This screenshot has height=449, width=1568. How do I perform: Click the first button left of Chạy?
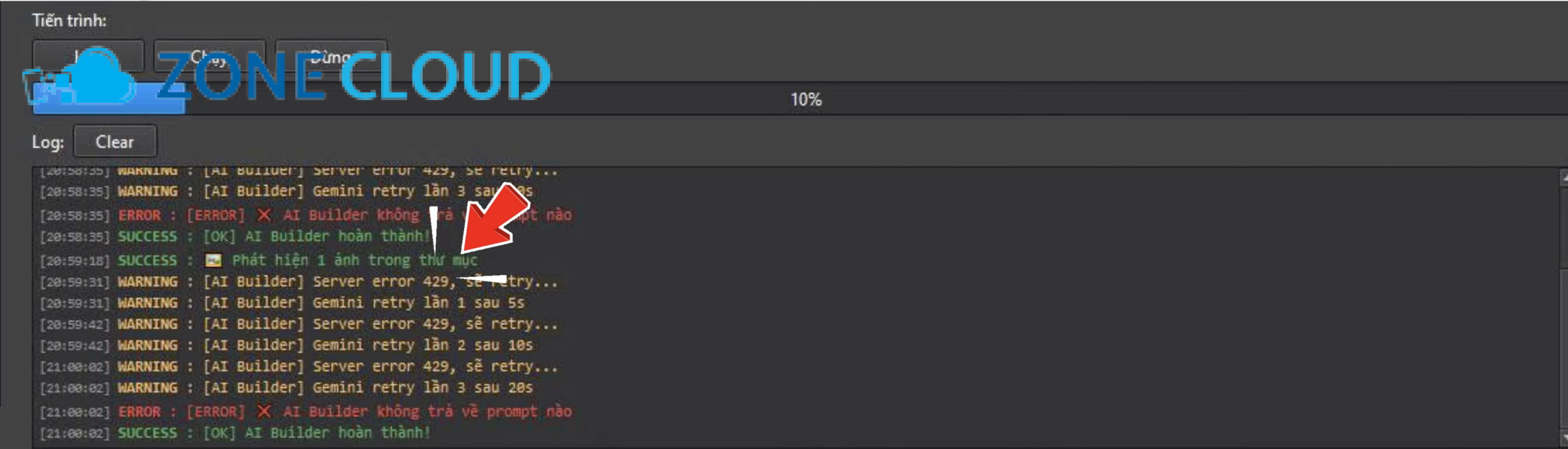tap(88, 56)
